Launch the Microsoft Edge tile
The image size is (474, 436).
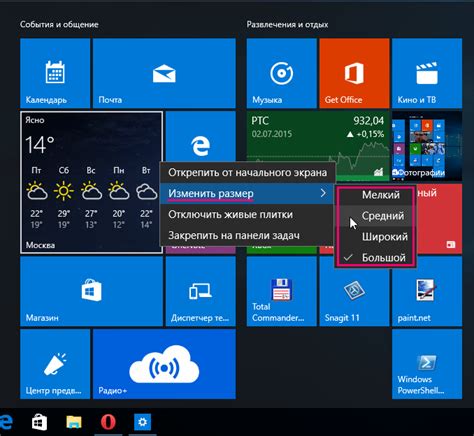[x=201, y=137]
